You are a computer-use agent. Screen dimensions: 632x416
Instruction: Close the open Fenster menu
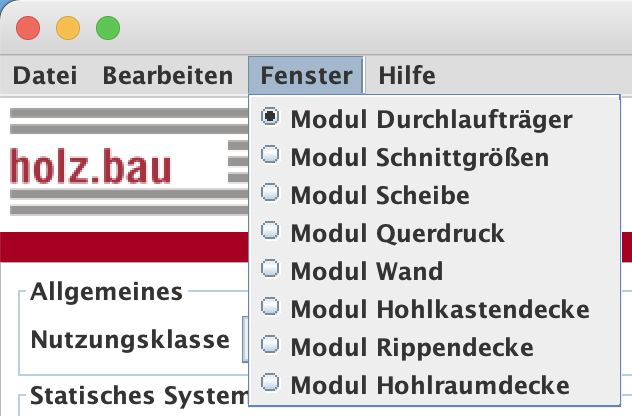point(305,75)
